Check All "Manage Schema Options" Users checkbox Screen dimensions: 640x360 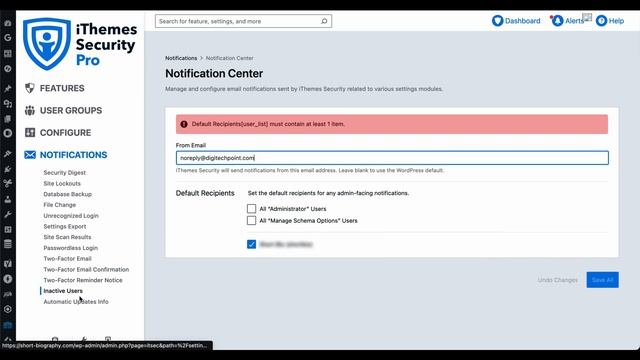pyautogui.click(x=251, y=220)
